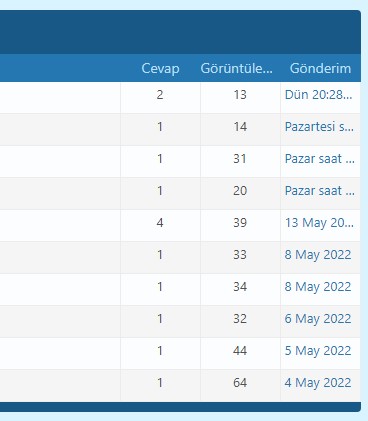Image resolution: width=368 pixels, height=421 pixels.
Task: Select the Gönderim column header
Action: click(x=320, y=69)
